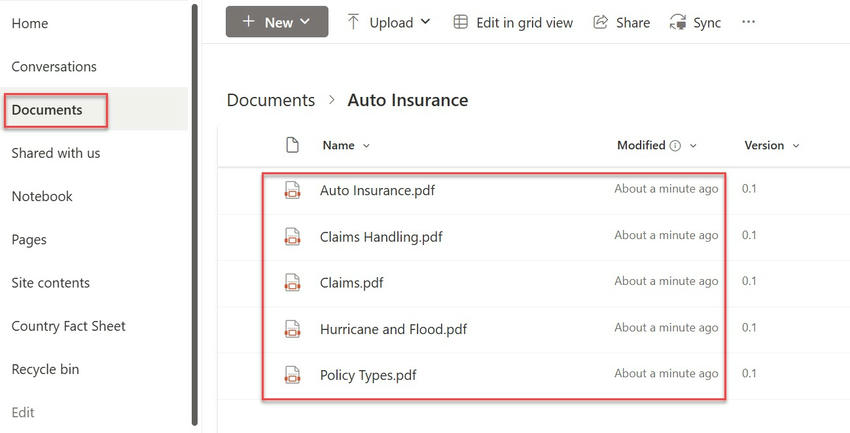Click the Auto Insurance breadcrumb
This screenshot has width=850, height=433.
click(x=408, y=100)
